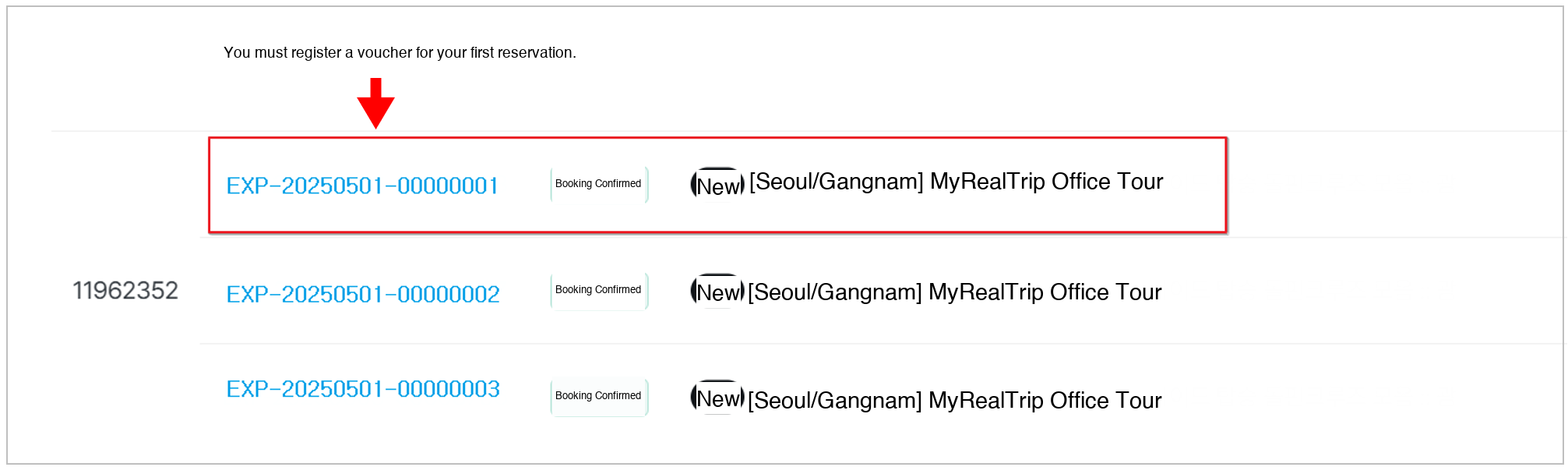Screen dimensions: 1568x467
Task: Click the [Seoul/Gangnam] tag in the first row
Action: (836, 182)
